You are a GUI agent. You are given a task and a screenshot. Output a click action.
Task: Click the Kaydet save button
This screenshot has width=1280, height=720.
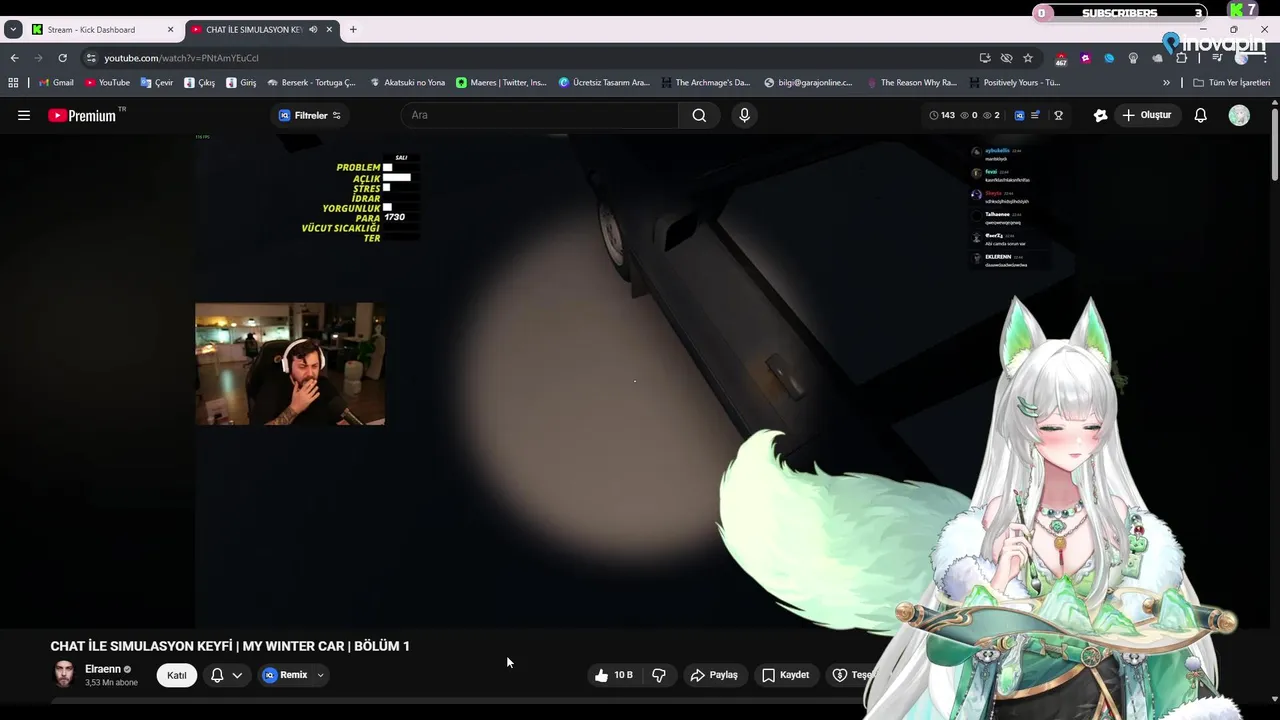(x=786, y=675)
